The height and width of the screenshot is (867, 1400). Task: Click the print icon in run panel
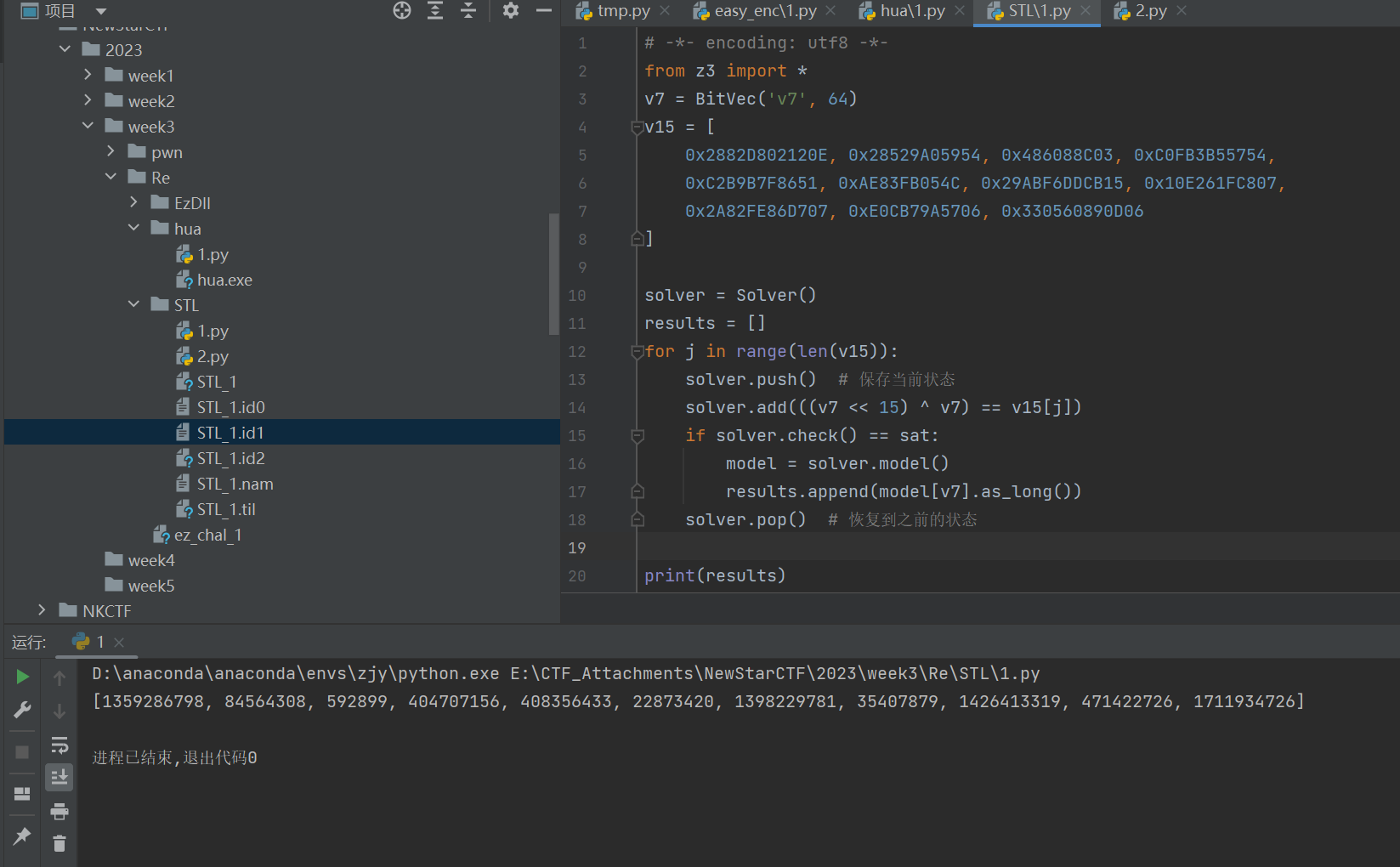(59, 812)
